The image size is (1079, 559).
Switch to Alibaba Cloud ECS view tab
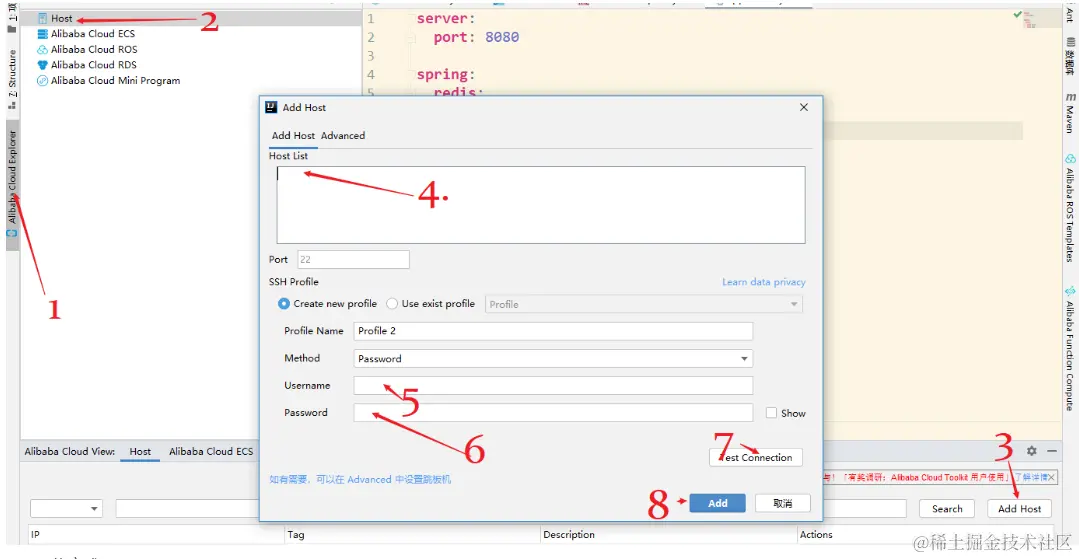point(211,452)
